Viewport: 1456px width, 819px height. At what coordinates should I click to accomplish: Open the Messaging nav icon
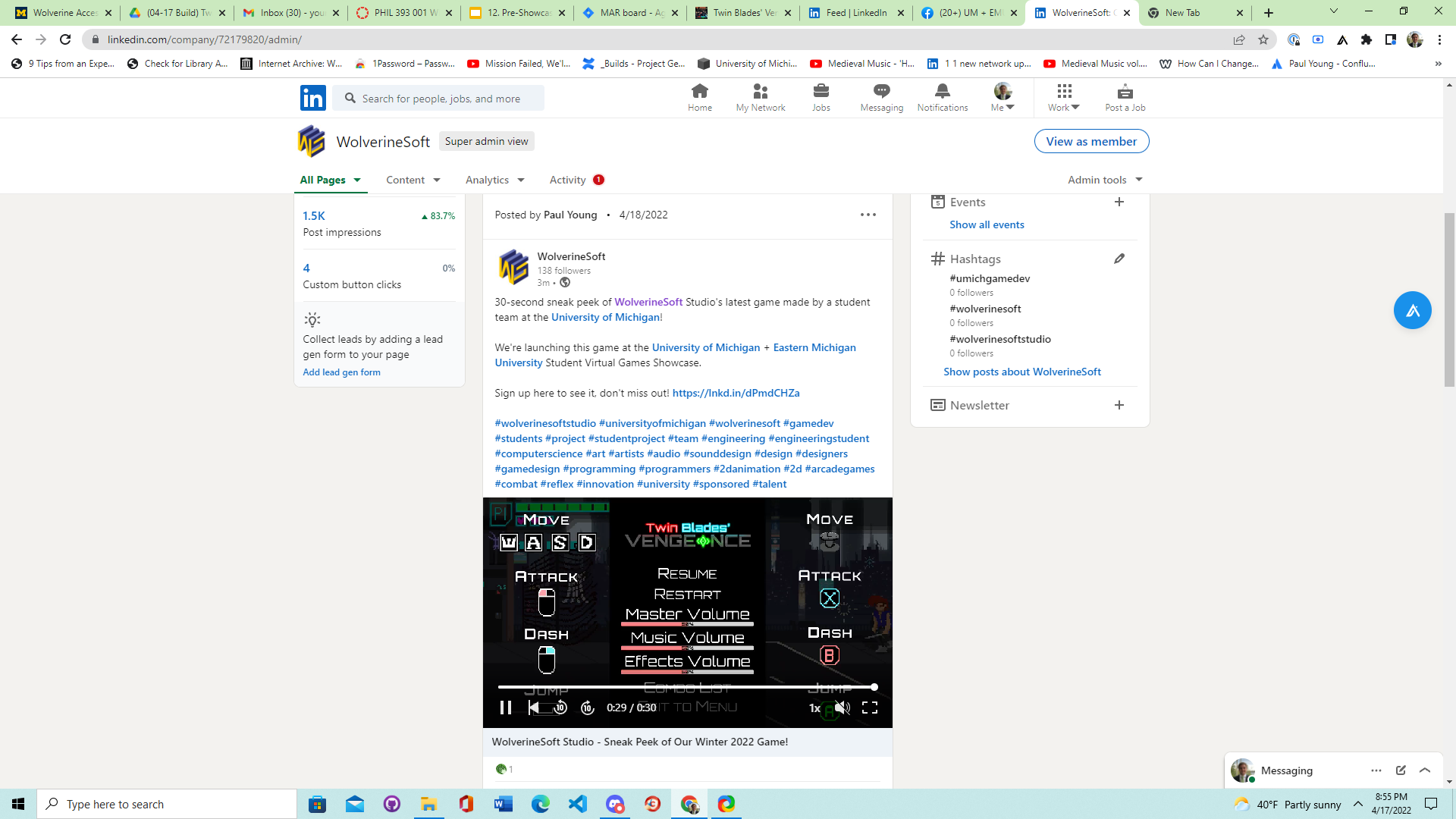point(881,98)
